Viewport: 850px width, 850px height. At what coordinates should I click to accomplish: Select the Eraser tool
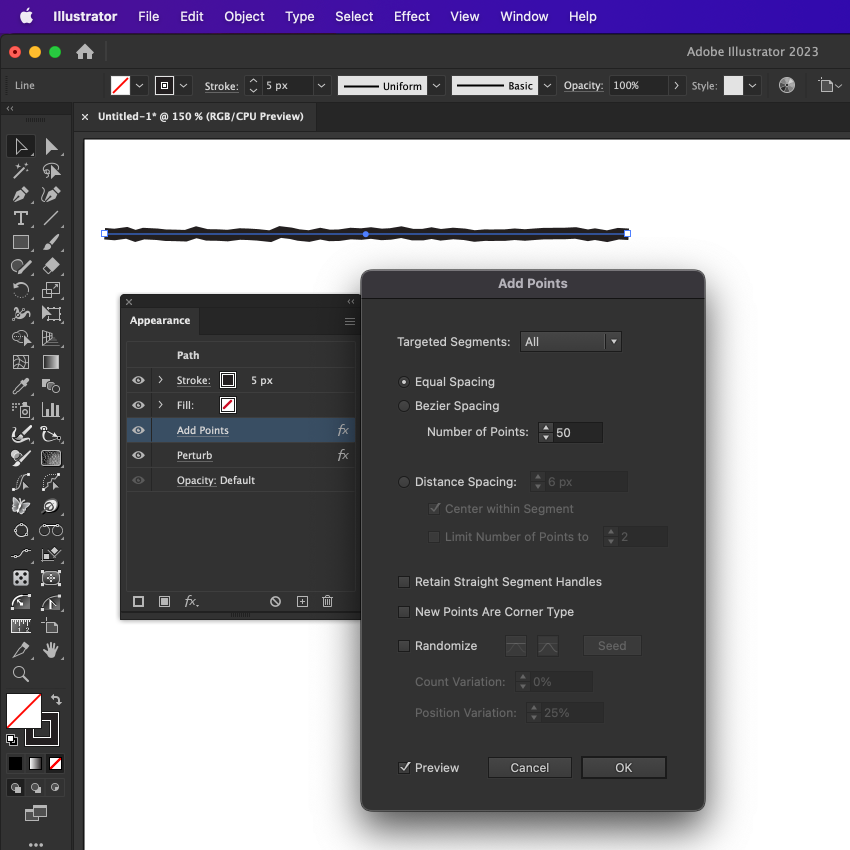point(51,266)
